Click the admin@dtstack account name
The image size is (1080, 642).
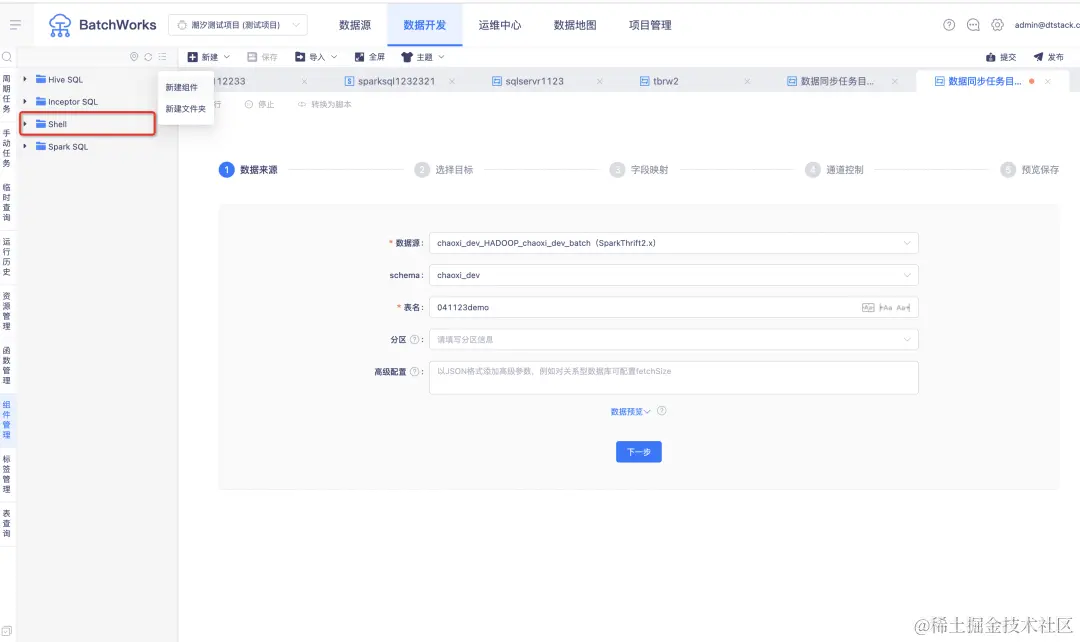(x=1046, y=25)
